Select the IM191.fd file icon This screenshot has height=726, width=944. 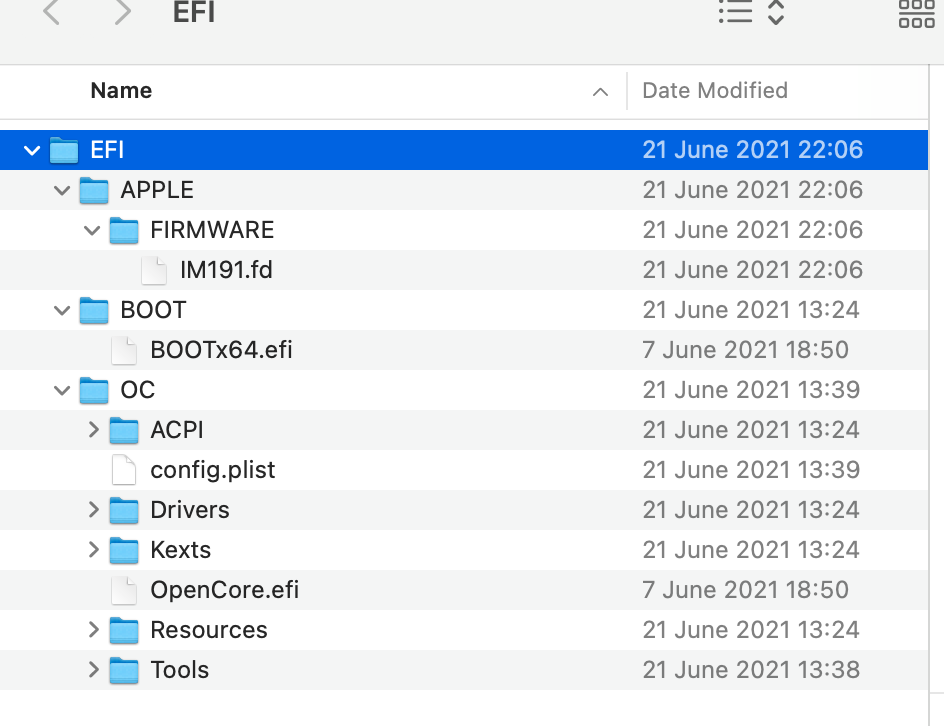click(154, 270)
